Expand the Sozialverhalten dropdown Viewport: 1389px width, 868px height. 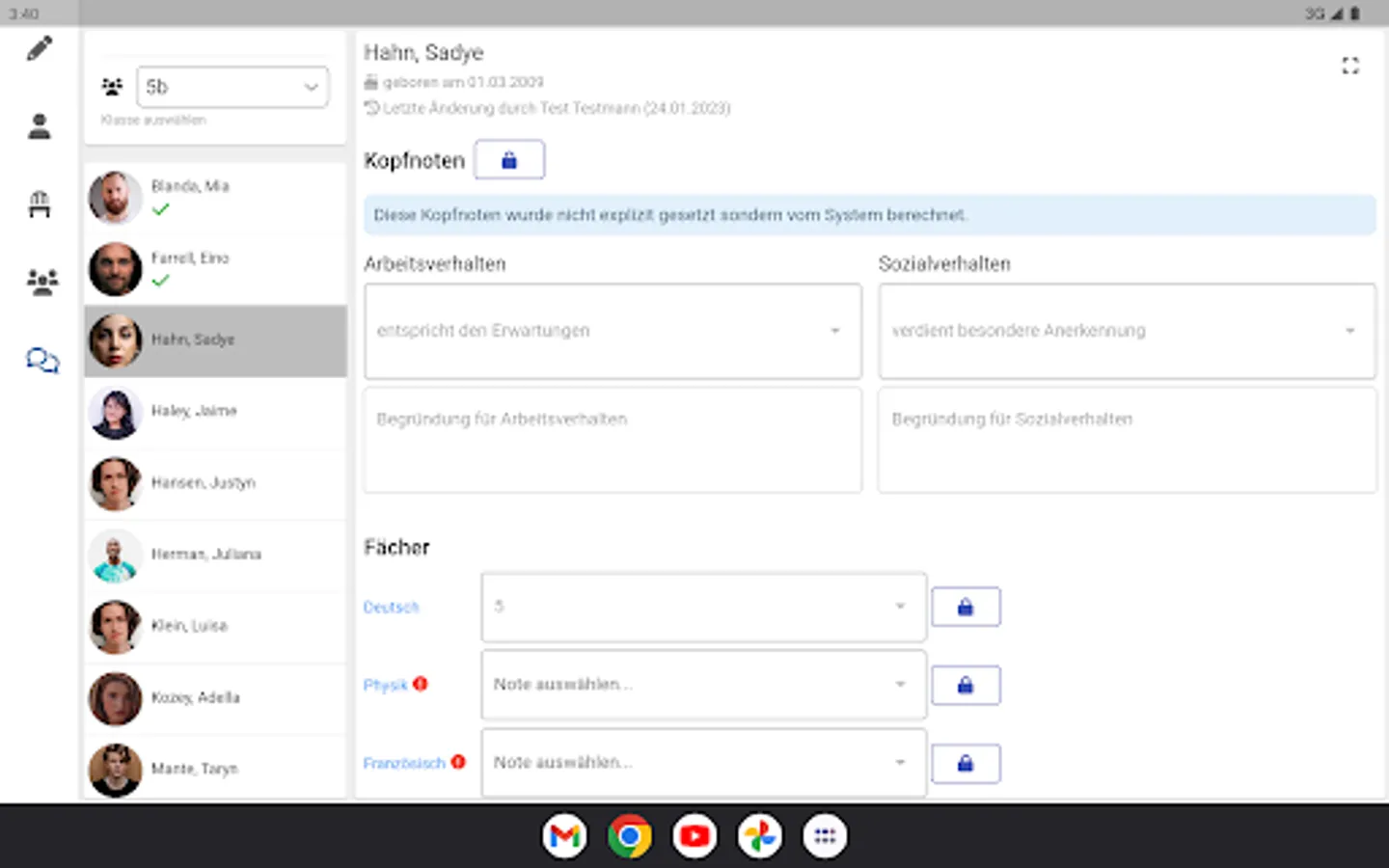pos(1126,331)
